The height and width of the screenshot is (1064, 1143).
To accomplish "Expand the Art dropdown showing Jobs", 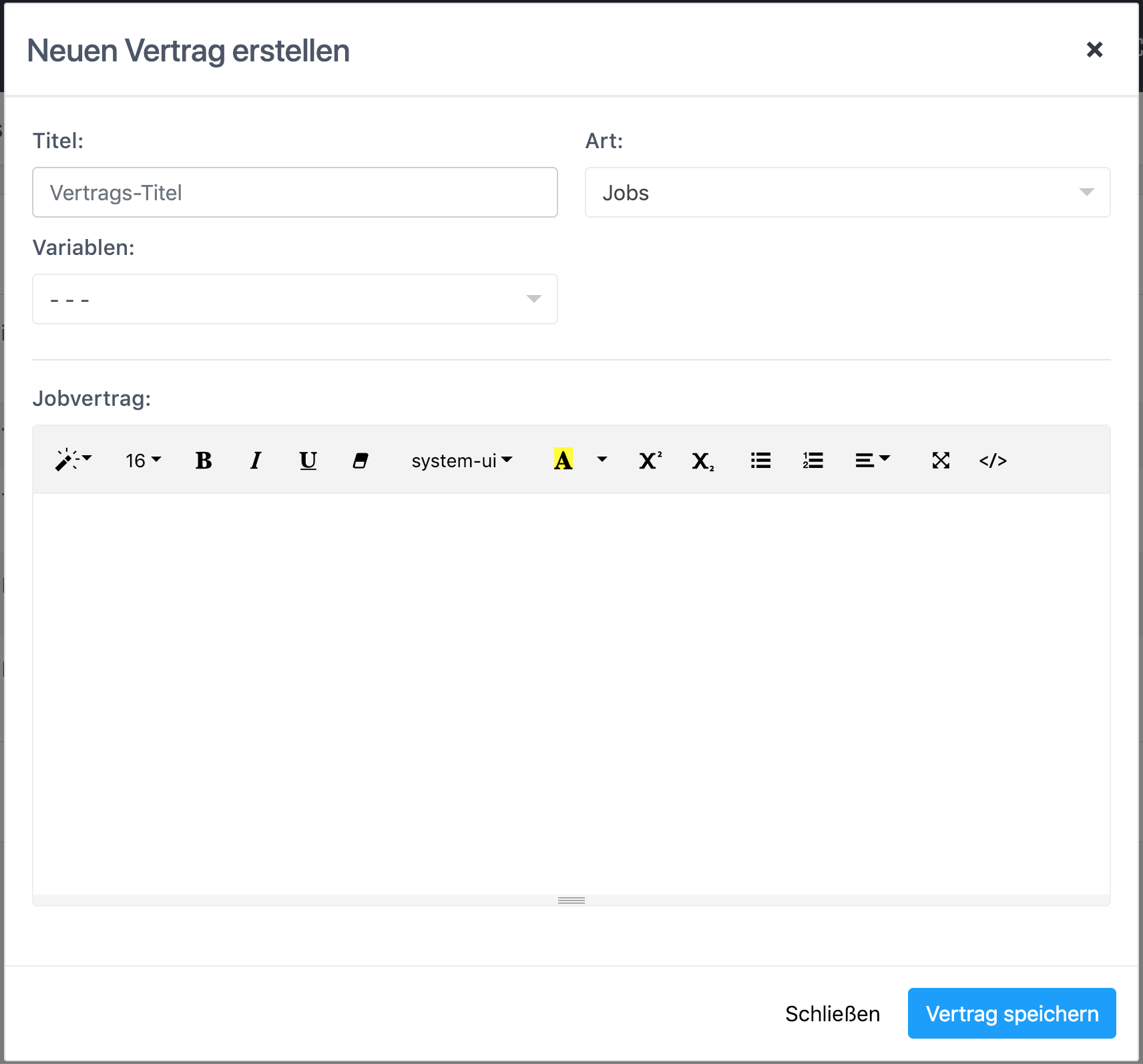I will [847, 192].
